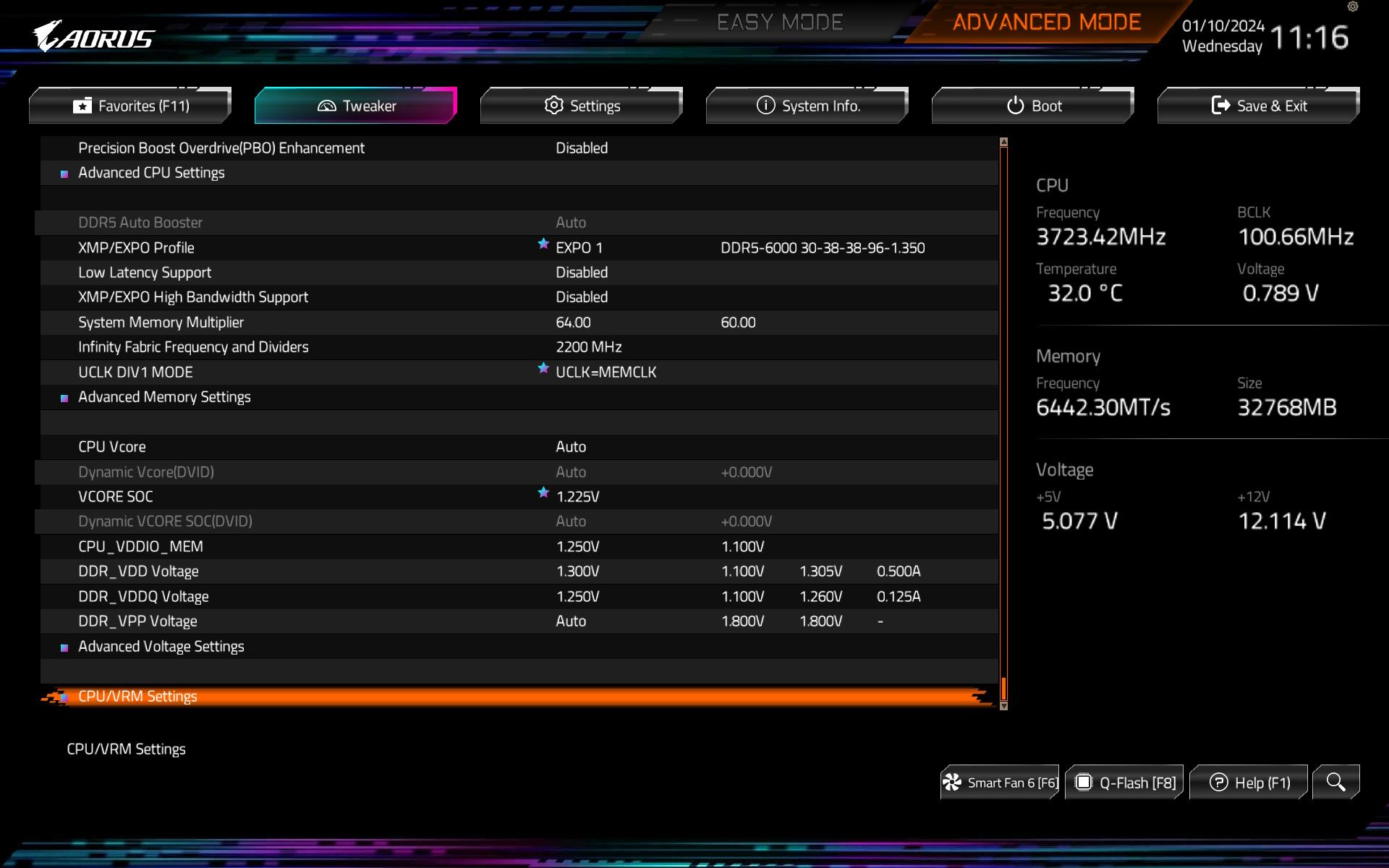This screenshot has width=1389, height=868.
Task: Click the CPU Frequency 3723.42MHz readout
Action: click(x=1101, y=237)
